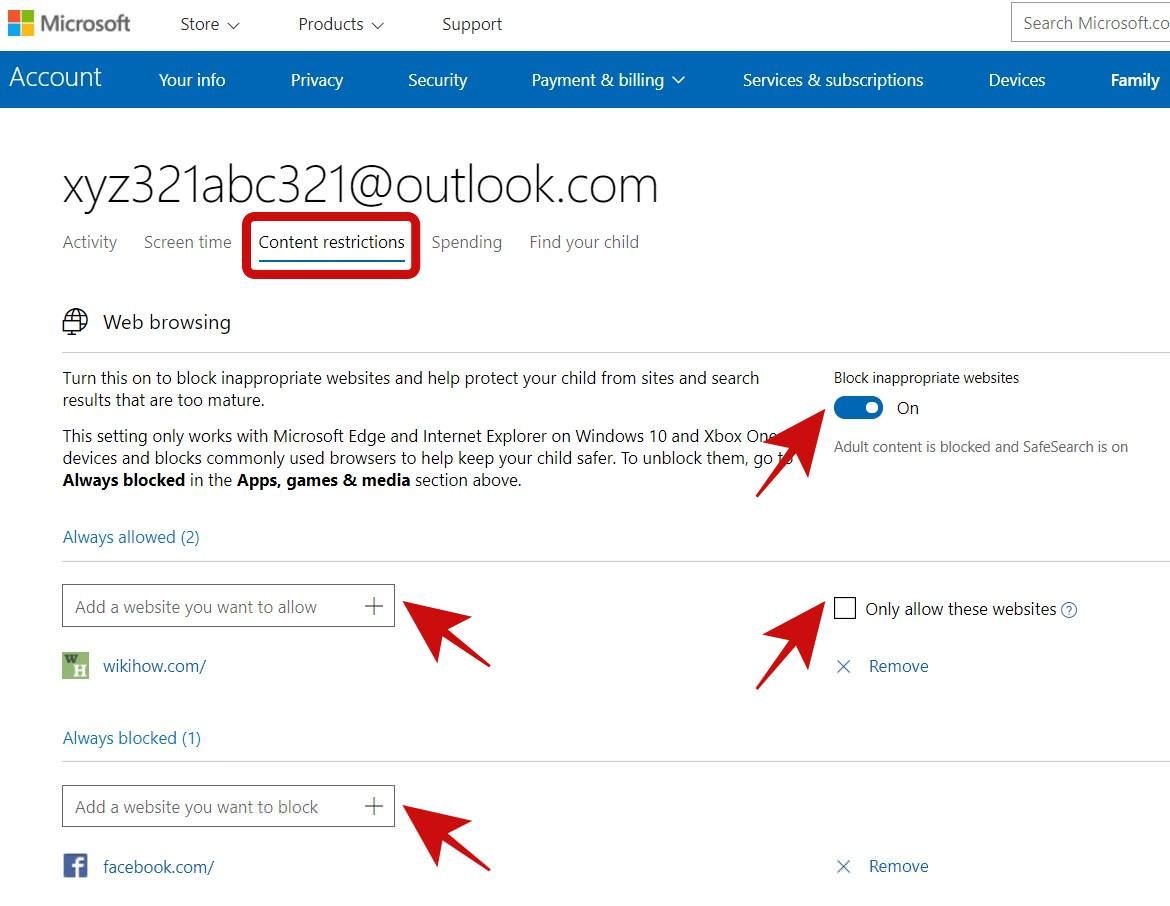Open the Find your child tab
Viewport: 1170px width, 906px height.
584,242
